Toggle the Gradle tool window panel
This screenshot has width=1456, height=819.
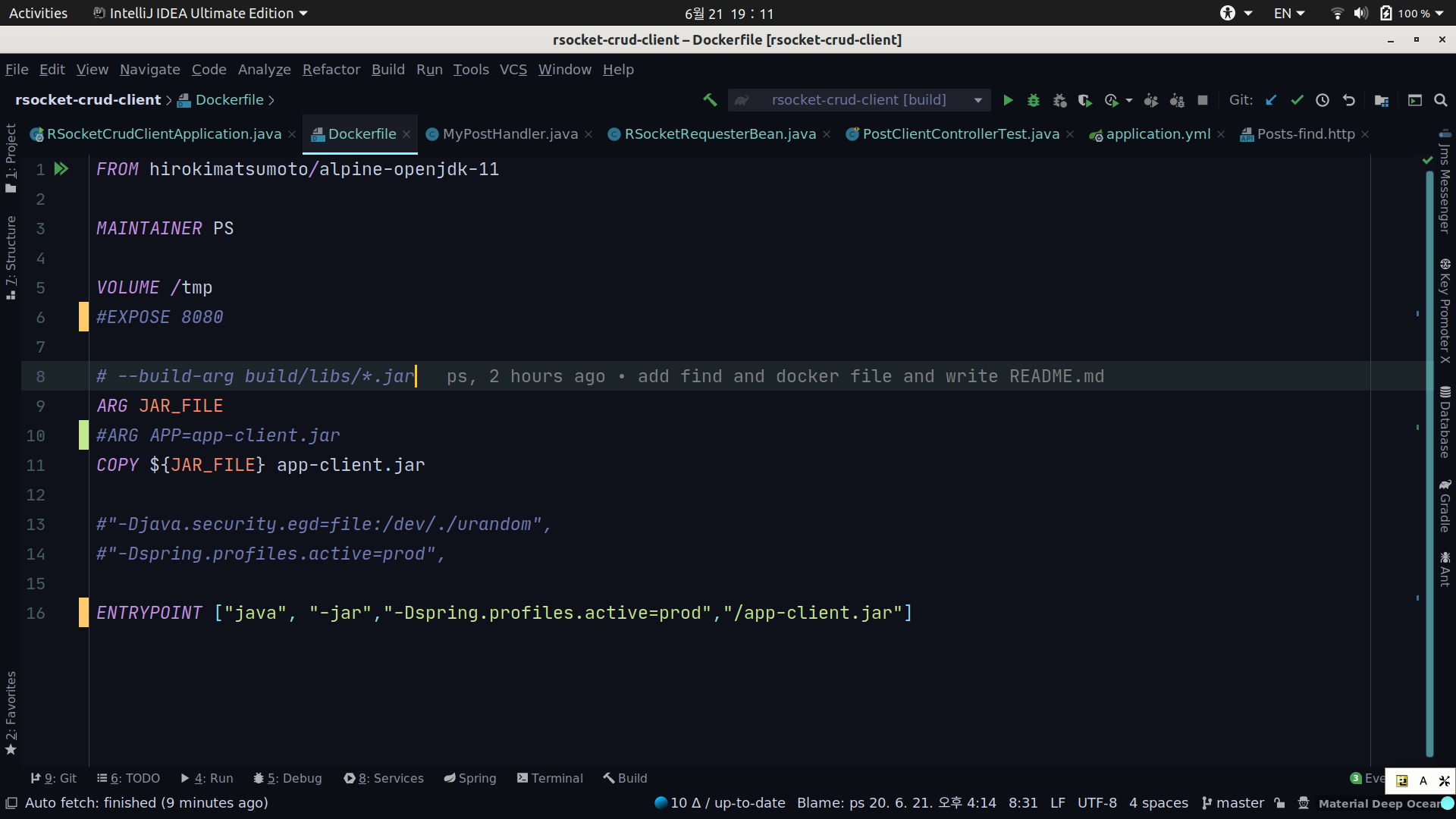coord(1445,506)
